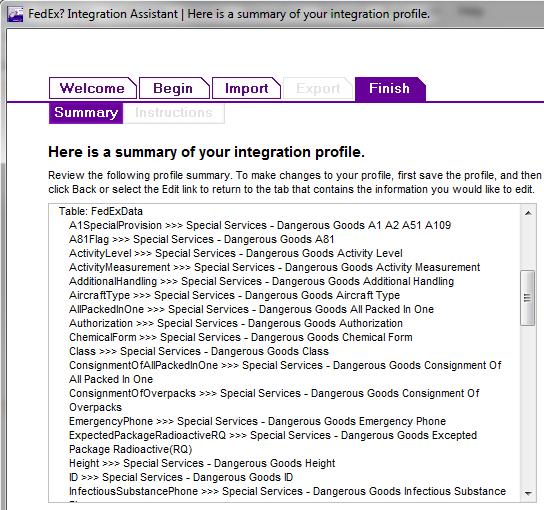Click the AdditionalHandling mapping row
The image size is (544, 510).
(x=261, y=281)
